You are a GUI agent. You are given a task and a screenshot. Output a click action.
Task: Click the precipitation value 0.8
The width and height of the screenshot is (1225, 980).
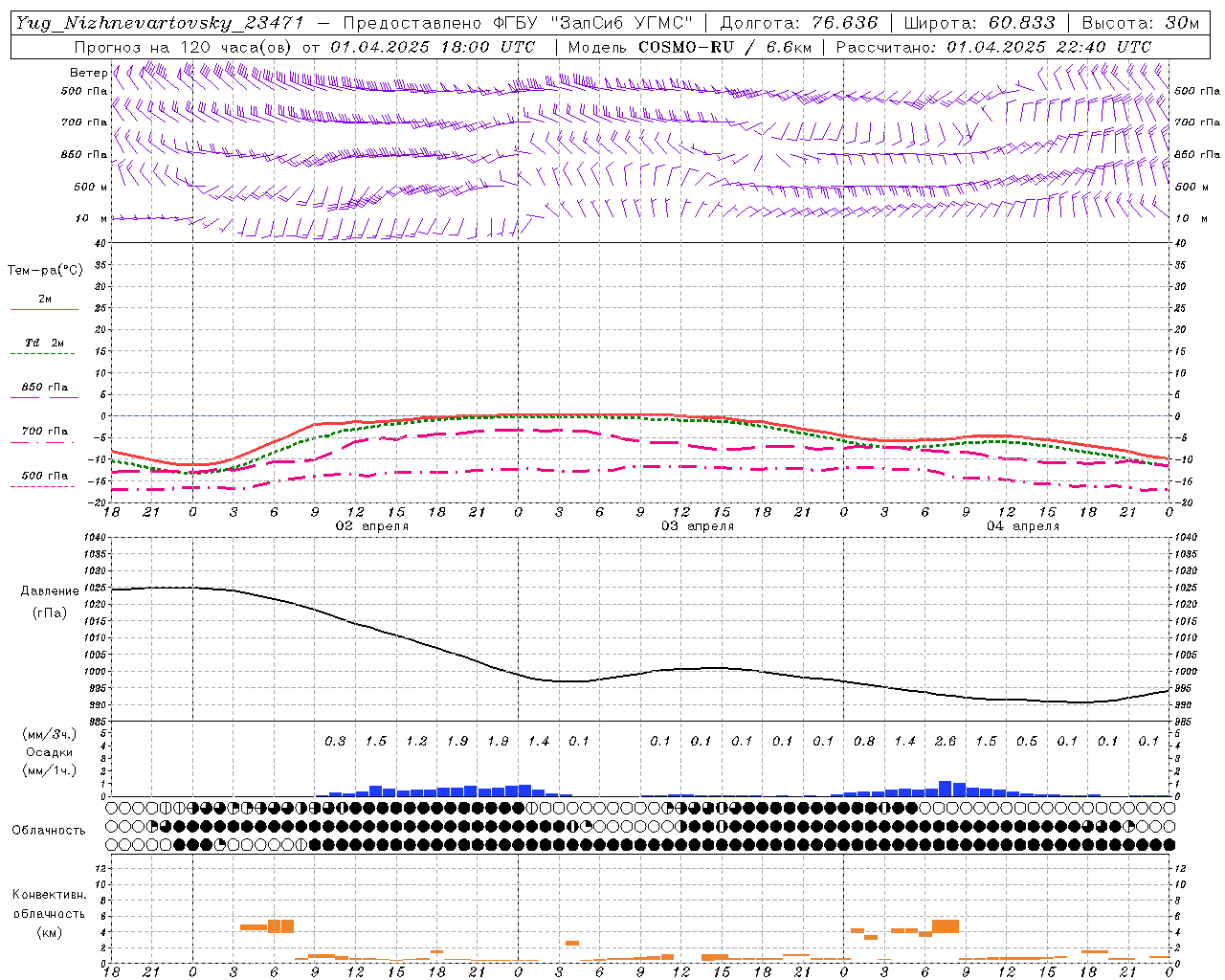pyautogui.click(x=864, y=742)
